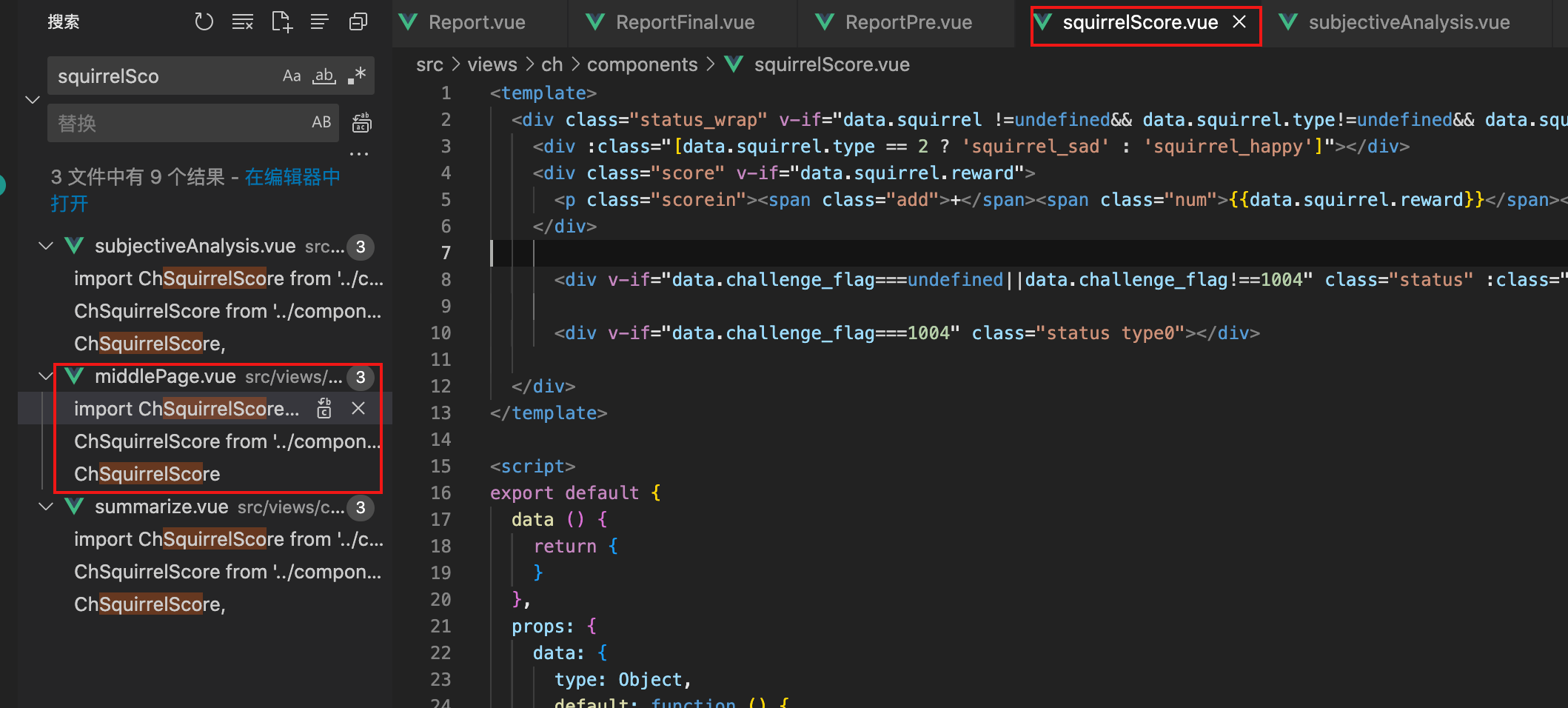This screenshot has height=708, width=1568.
Task: Switch results to tree view icon
Action: click(x=319, y=22)
